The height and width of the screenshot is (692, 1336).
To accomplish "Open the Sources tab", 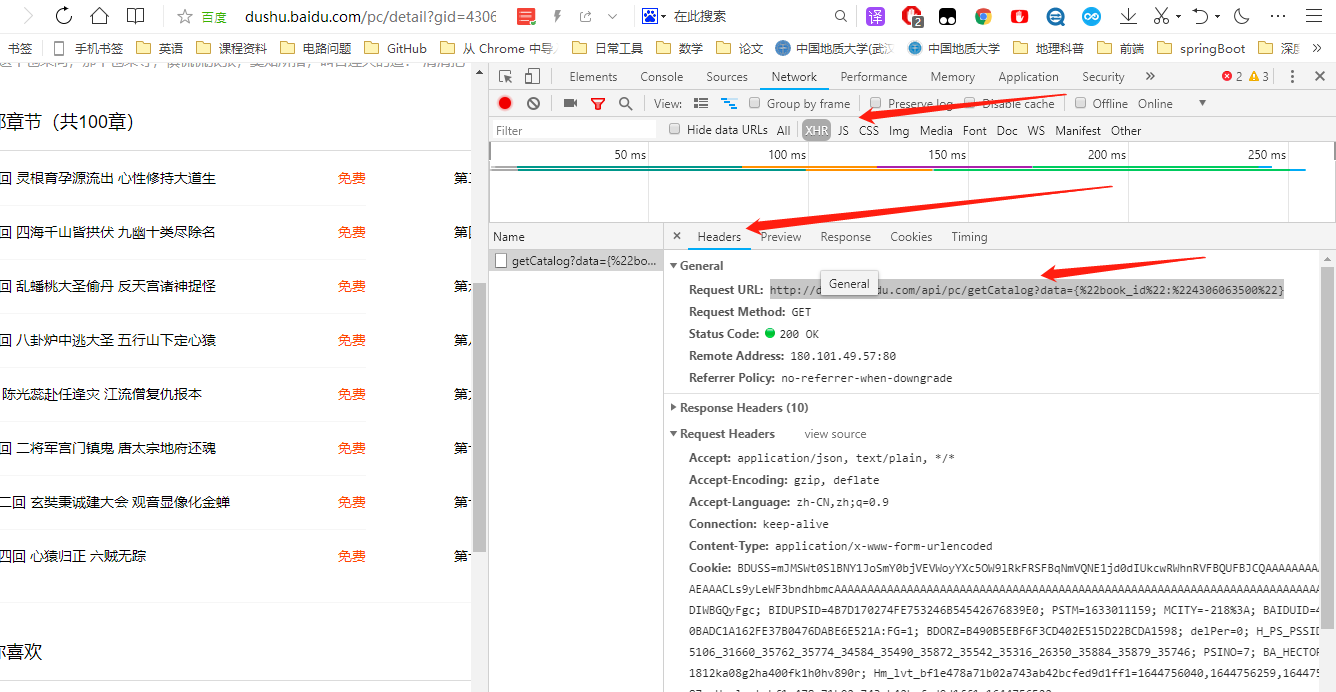I will coord(727,77).
